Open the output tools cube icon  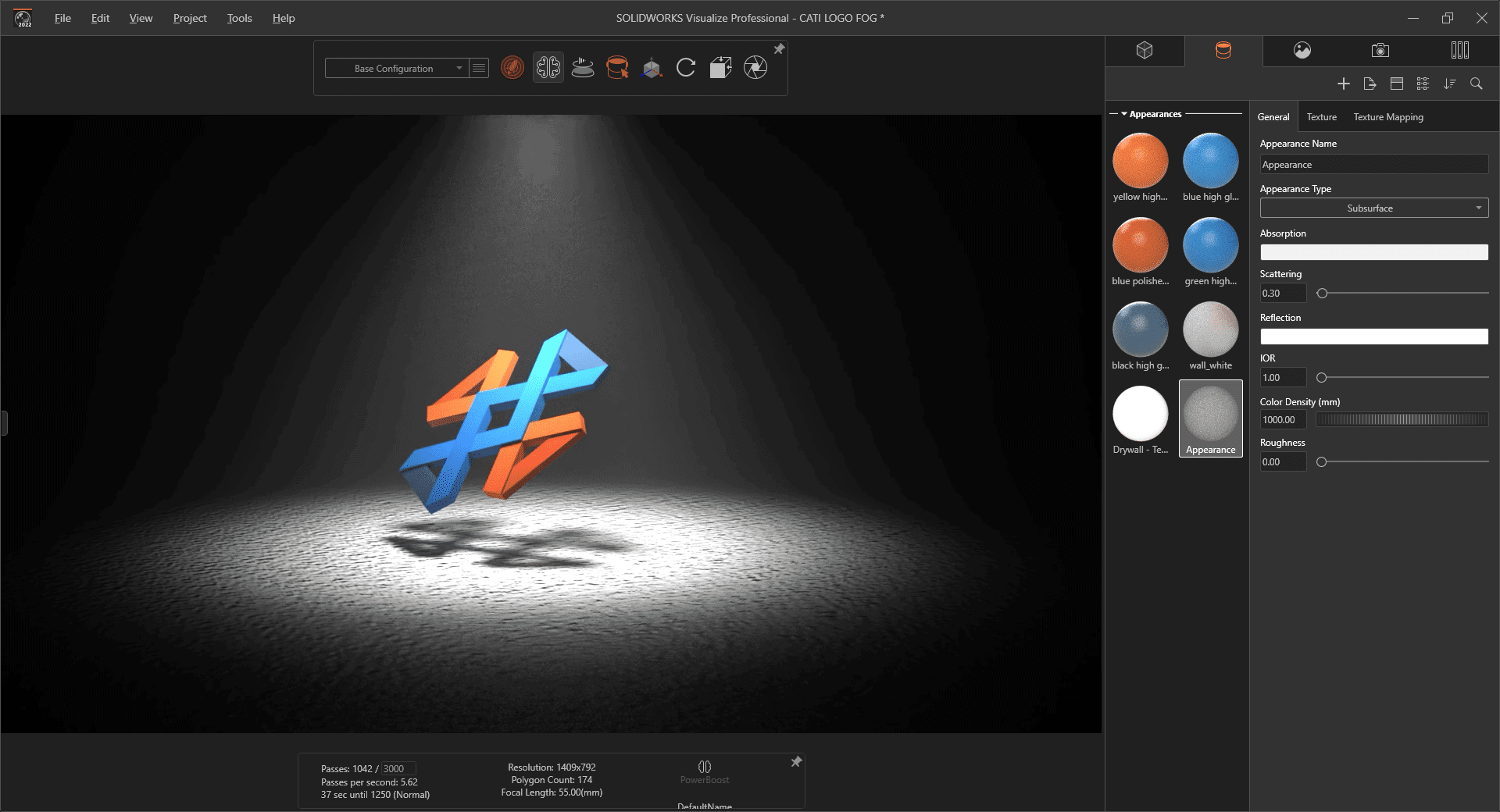click(x=720, y=68)
